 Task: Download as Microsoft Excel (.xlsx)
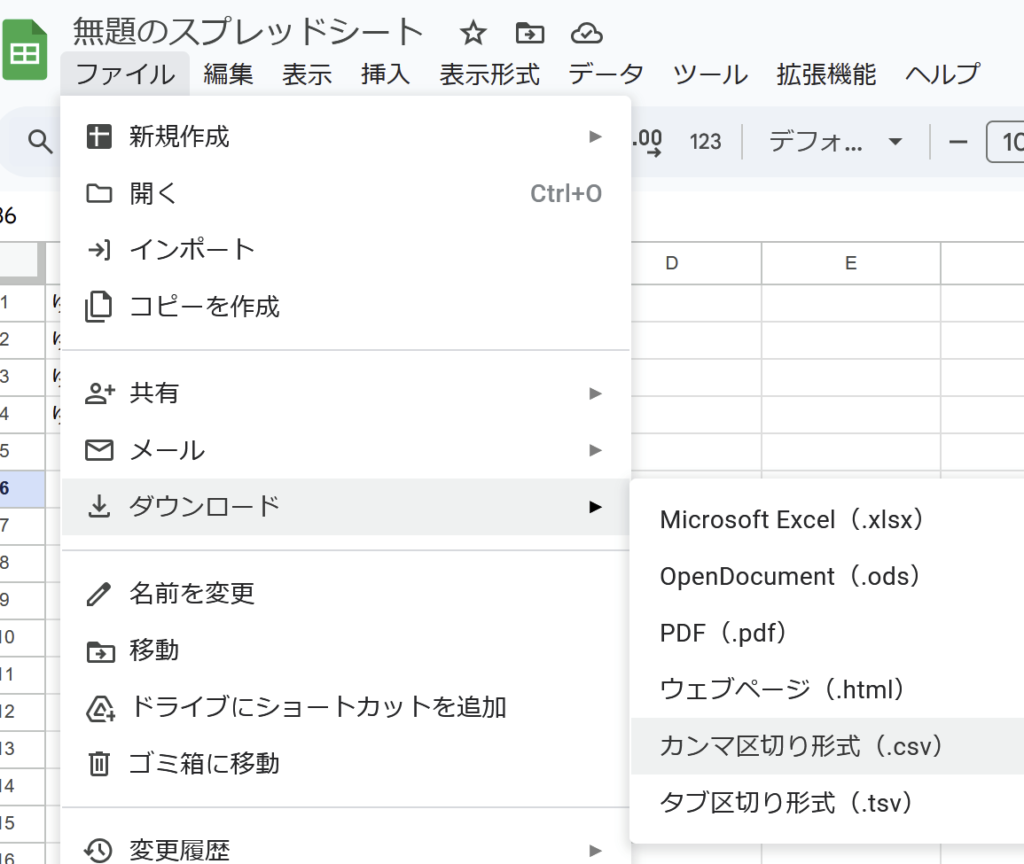(x=791, y=520)
